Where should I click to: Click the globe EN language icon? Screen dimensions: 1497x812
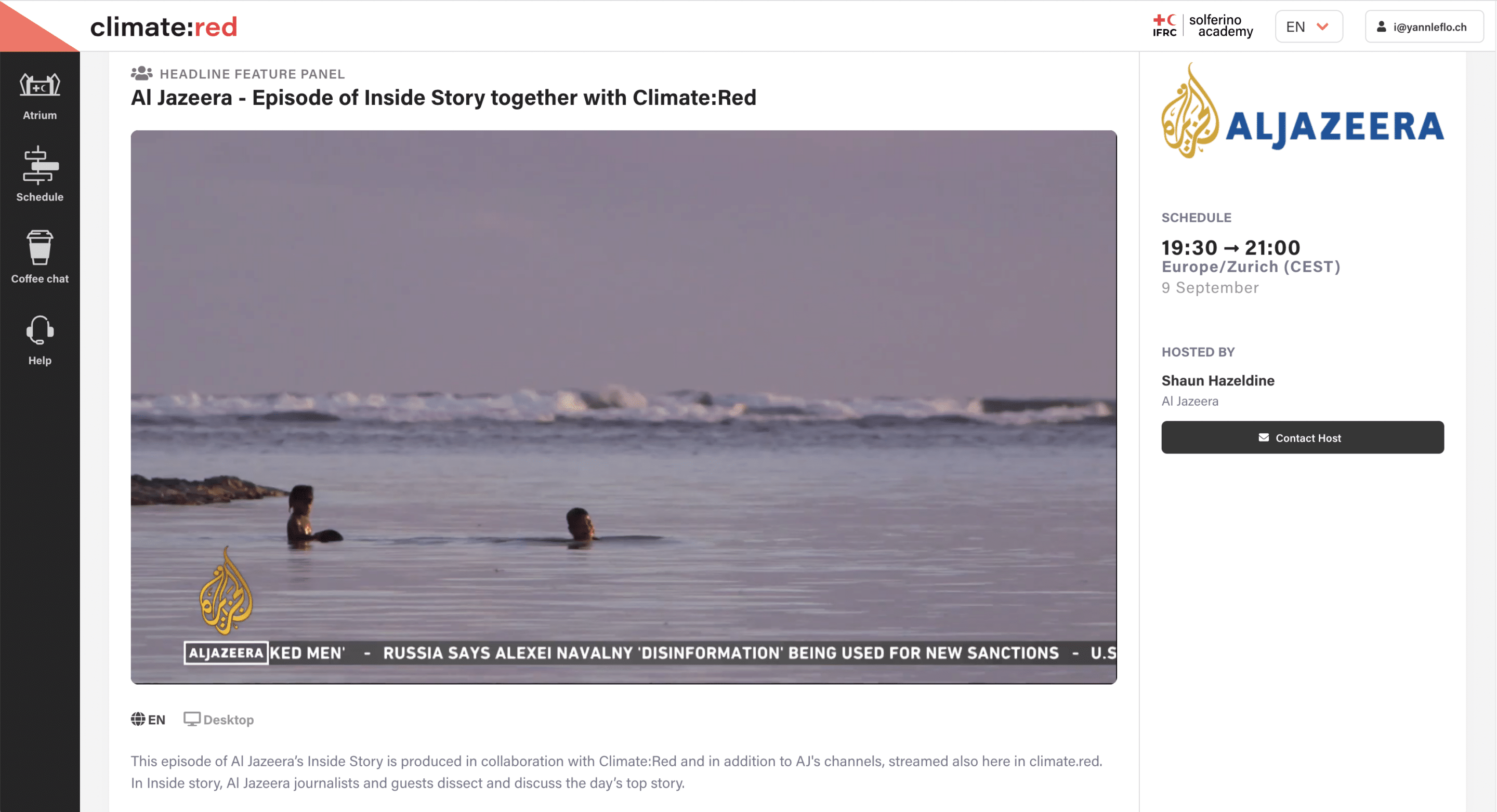138,719
